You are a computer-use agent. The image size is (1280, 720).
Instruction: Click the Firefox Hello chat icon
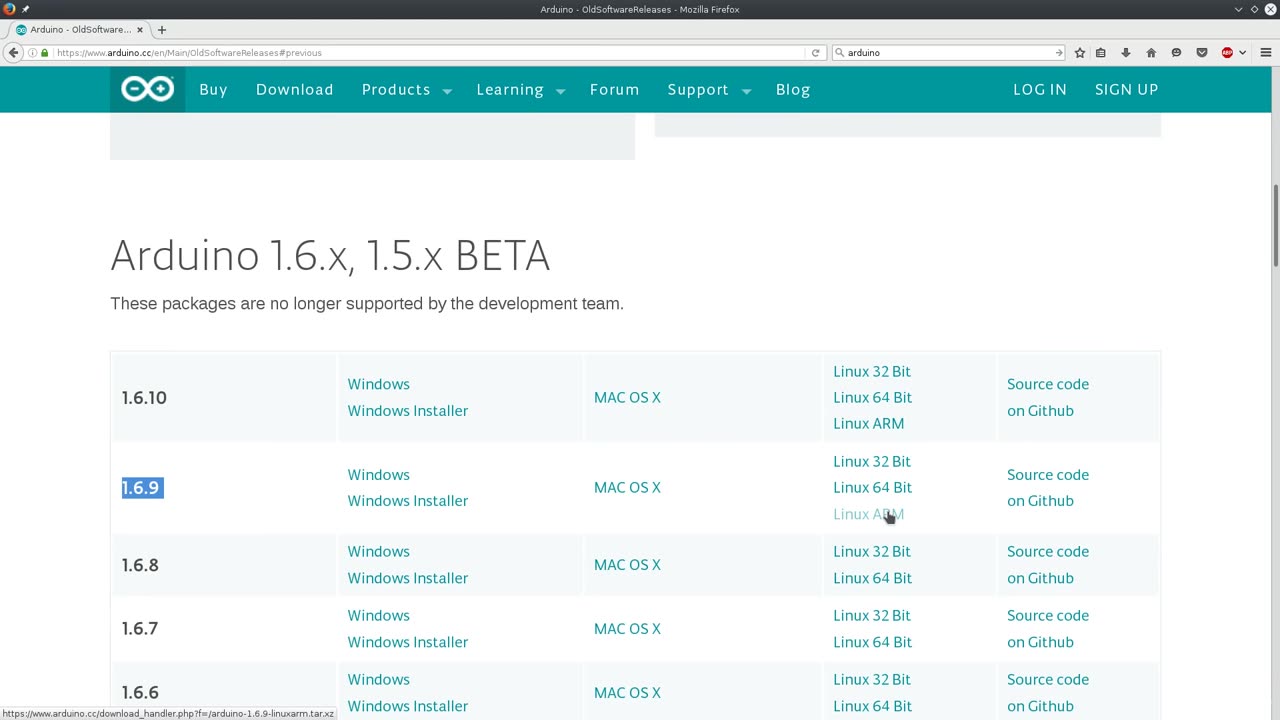1176,52
